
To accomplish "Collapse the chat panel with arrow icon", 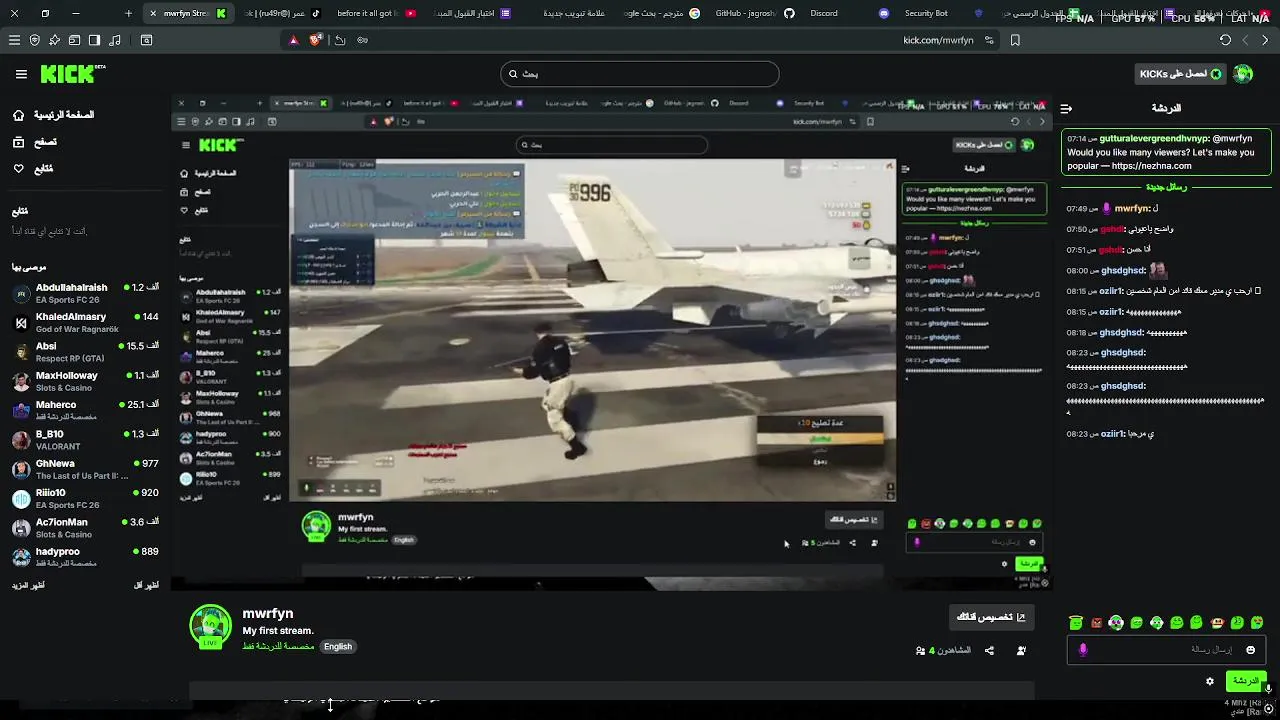I will pyautogui.click(x=1066, y=108).
